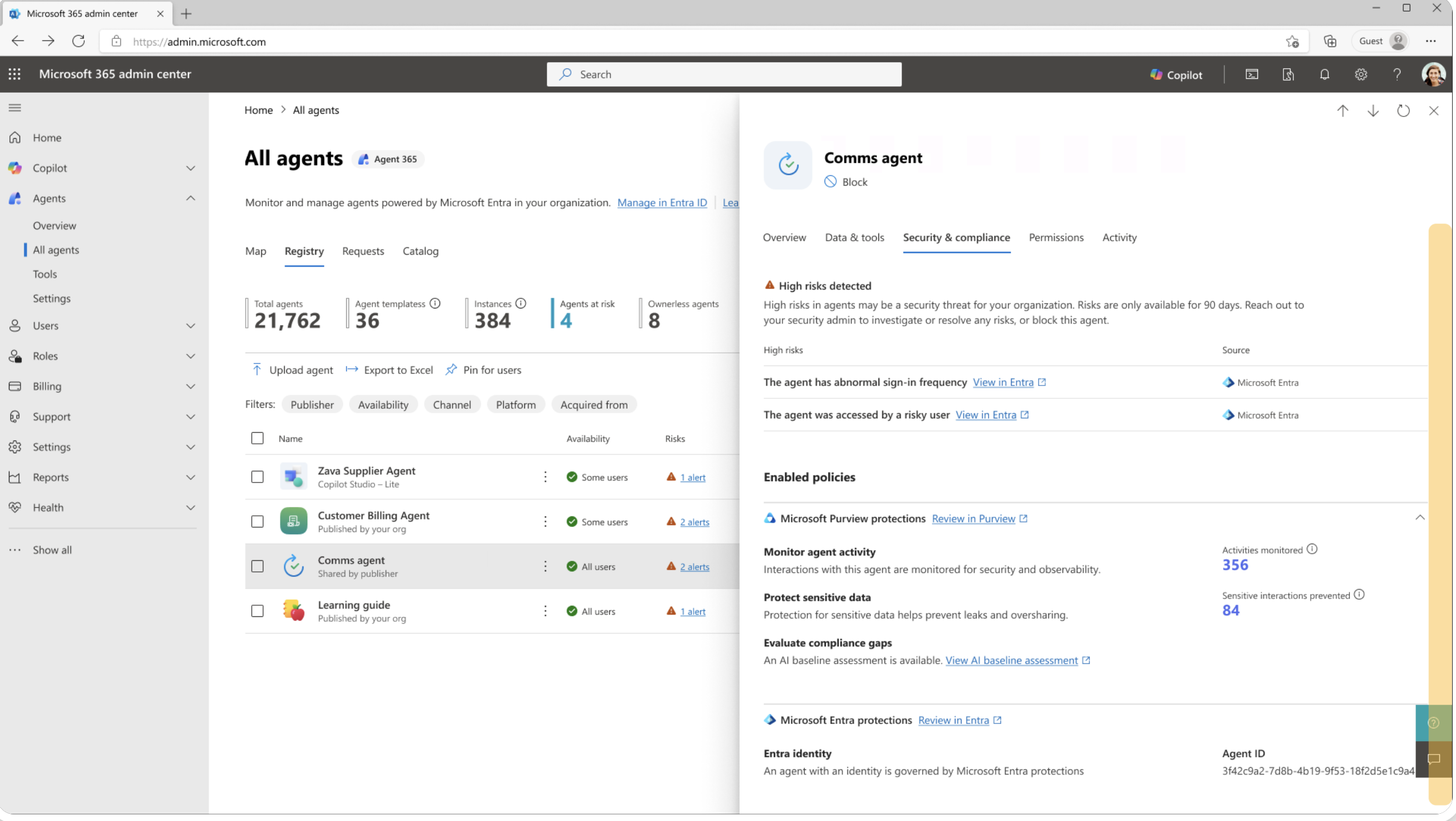Switch to the Map tab

coord(255,251)
